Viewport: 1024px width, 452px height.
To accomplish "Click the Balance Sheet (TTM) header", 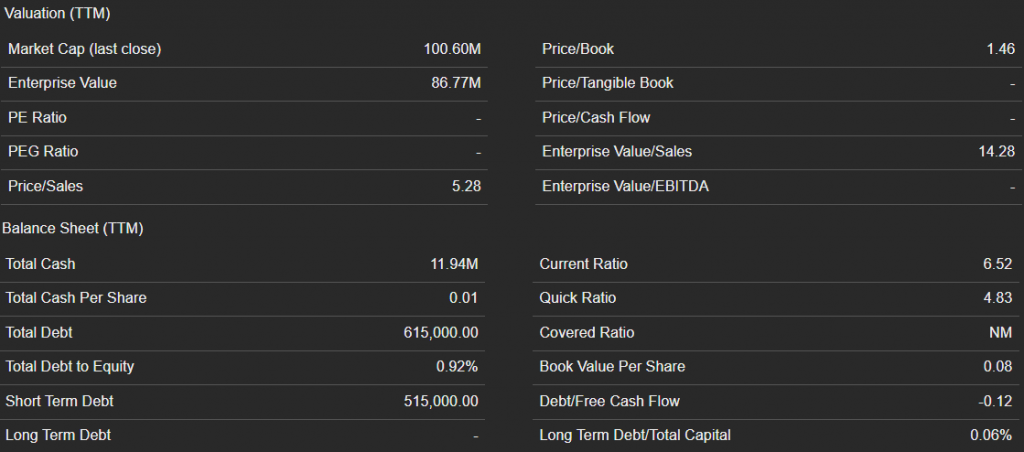I will click(x=73, y=229).
